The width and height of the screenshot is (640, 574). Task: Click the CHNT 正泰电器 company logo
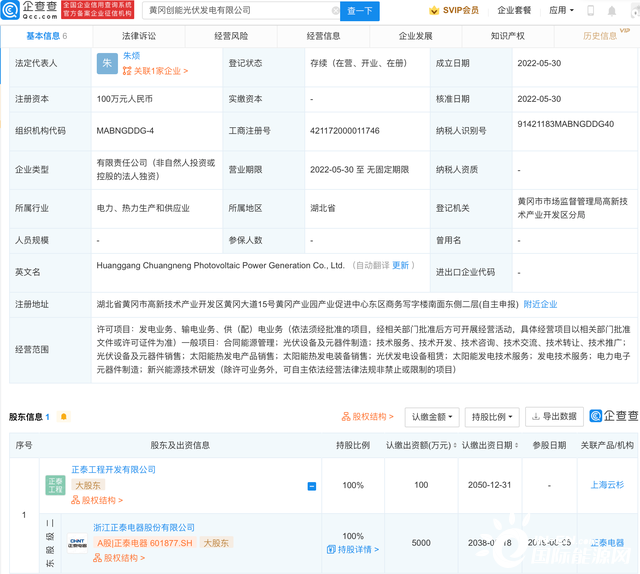(77, 542)
